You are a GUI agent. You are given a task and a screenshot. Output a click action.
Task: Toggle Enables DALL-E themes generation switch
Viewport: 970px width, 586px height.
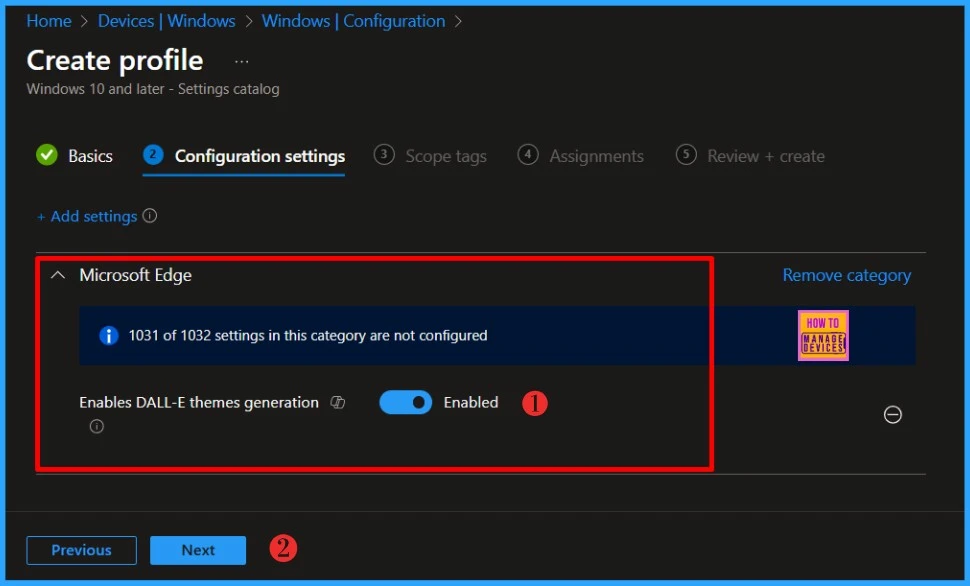pos(406,402)
